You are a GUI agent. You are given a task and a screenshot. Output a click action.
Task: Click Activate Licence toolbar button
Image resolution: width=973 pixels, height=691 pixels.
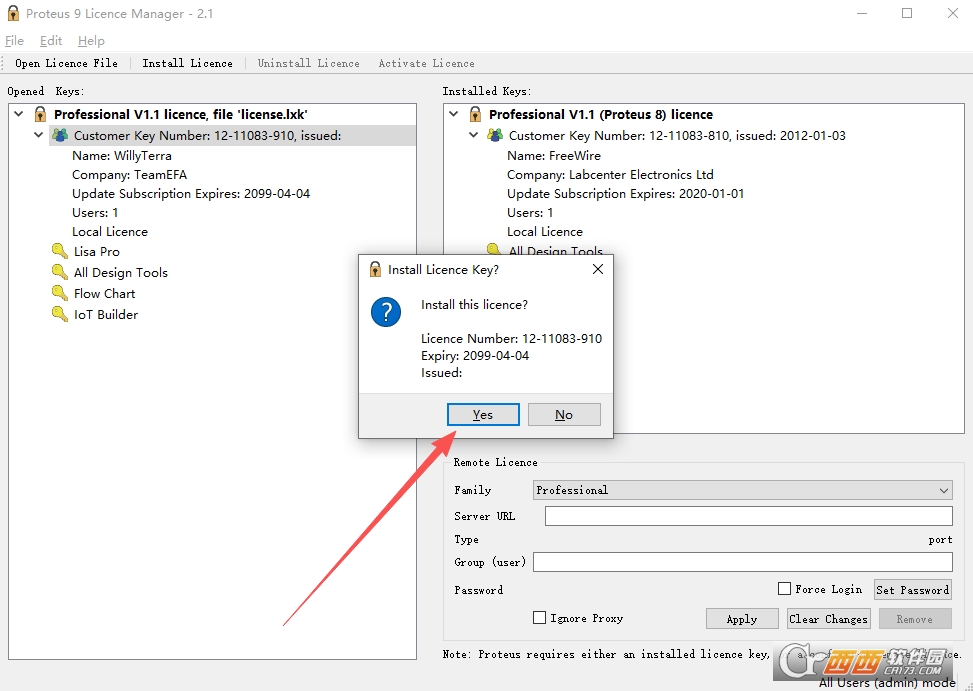point(426,63)
